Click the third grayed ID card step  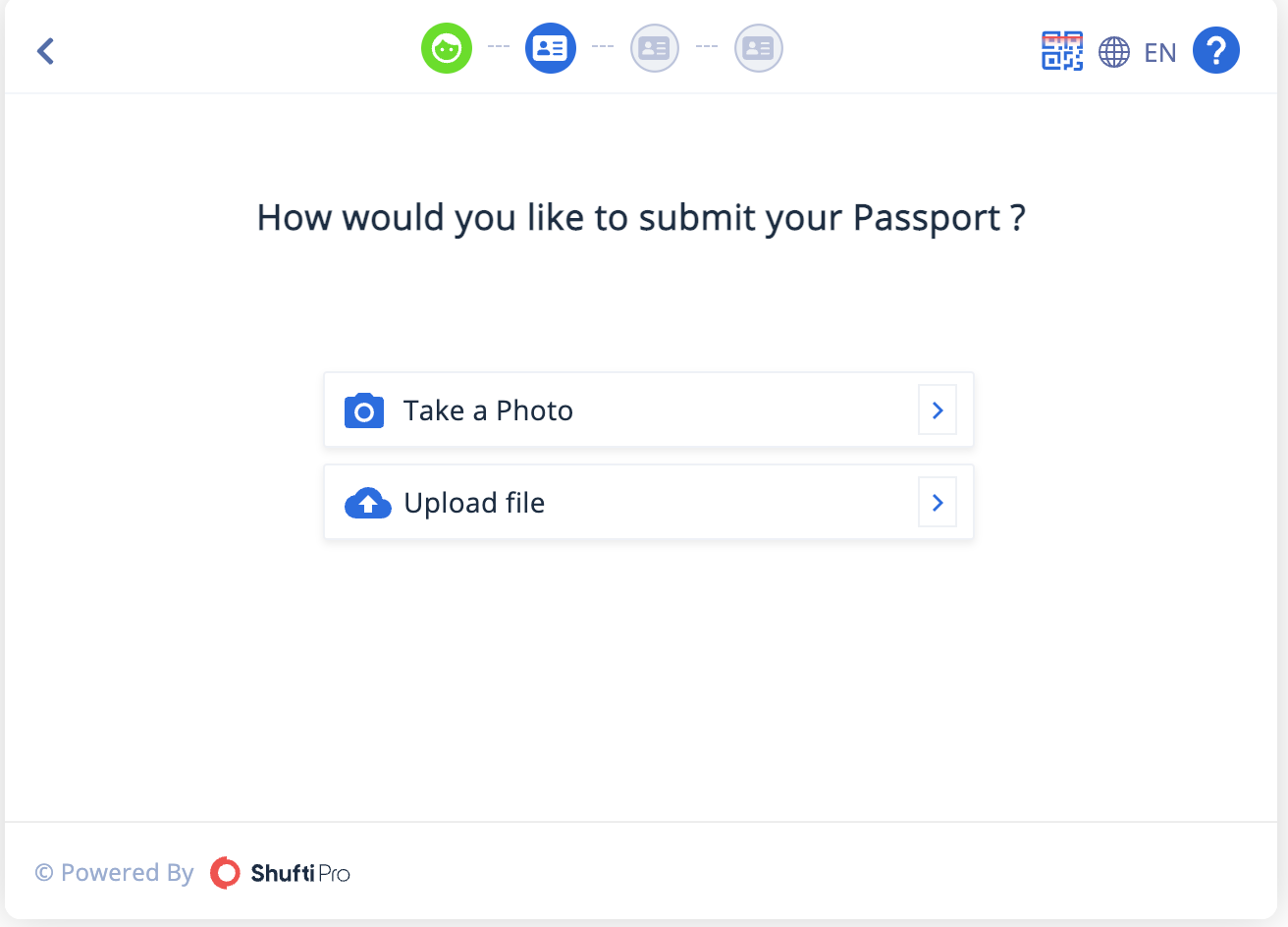coord(655,48)
